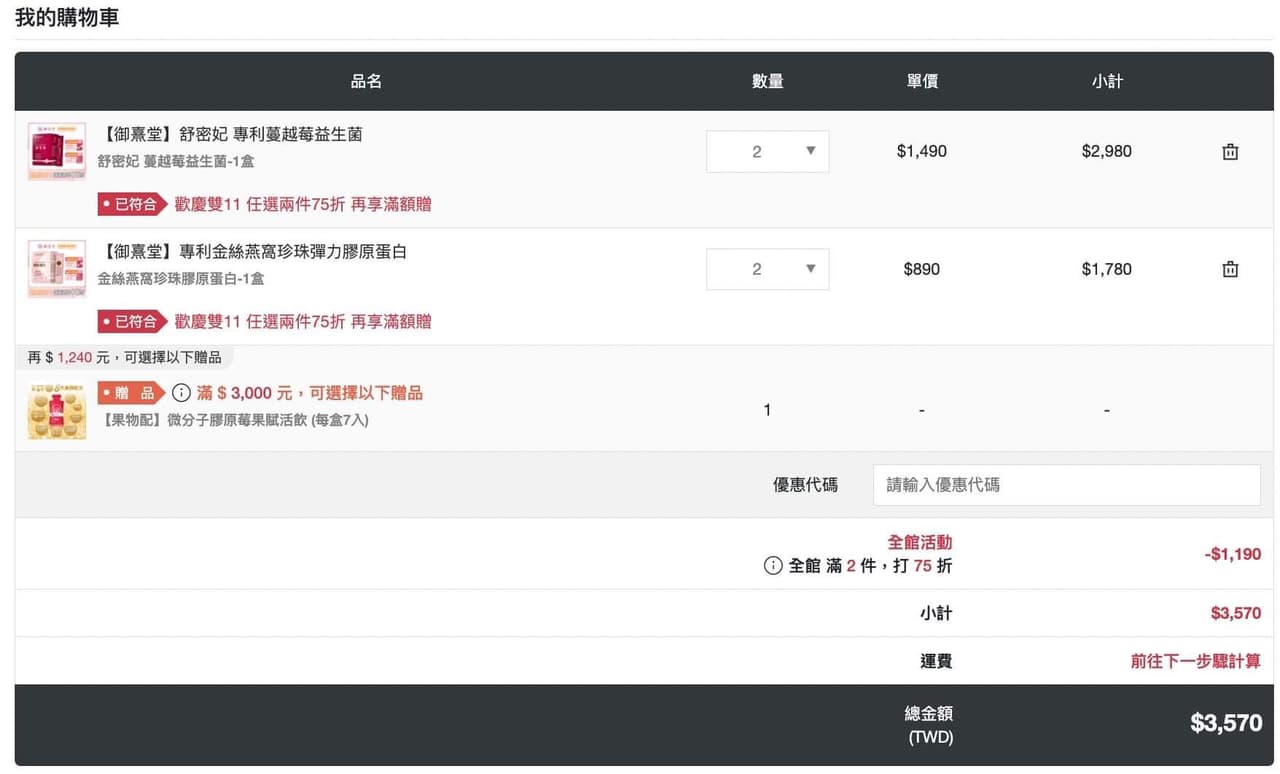Click the 果物配 gift product image

[56, 409]
